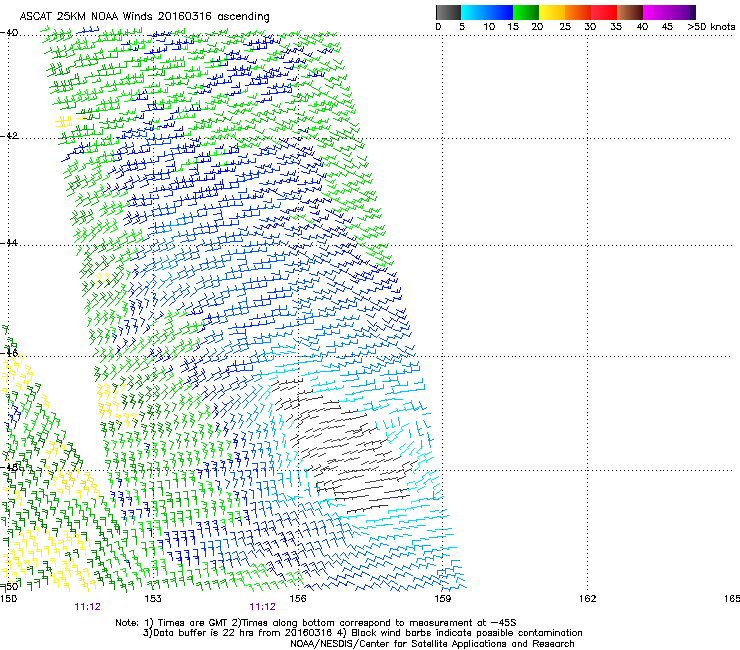Click the green 15-20 knots legend swatch
740x650 pixels.
[526, 12]
